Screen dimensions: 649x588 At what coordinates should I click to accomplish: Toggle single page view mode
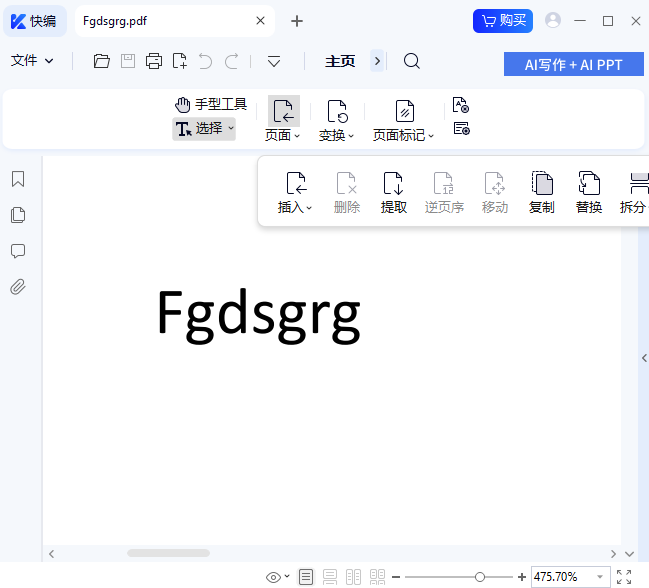(306, 577)
